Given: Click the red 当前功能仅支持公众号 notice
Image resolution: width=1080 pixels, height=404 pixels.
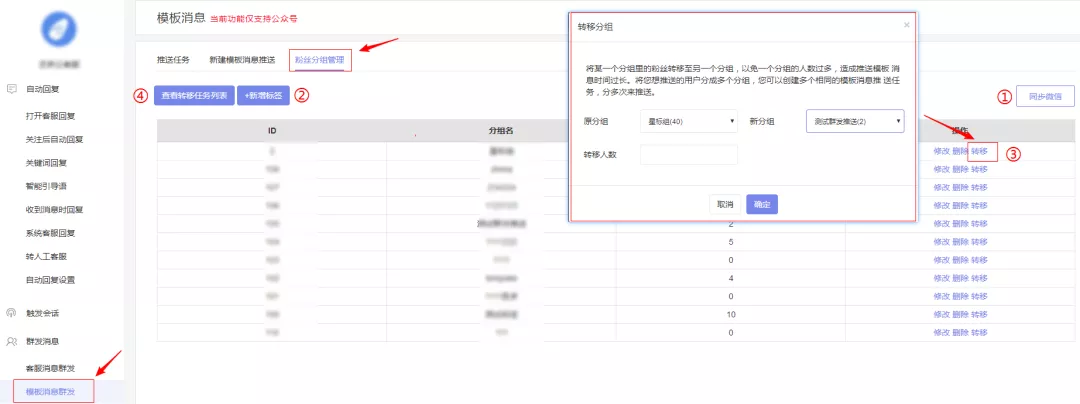Looking at the screenshot, I should coord(253,19).
